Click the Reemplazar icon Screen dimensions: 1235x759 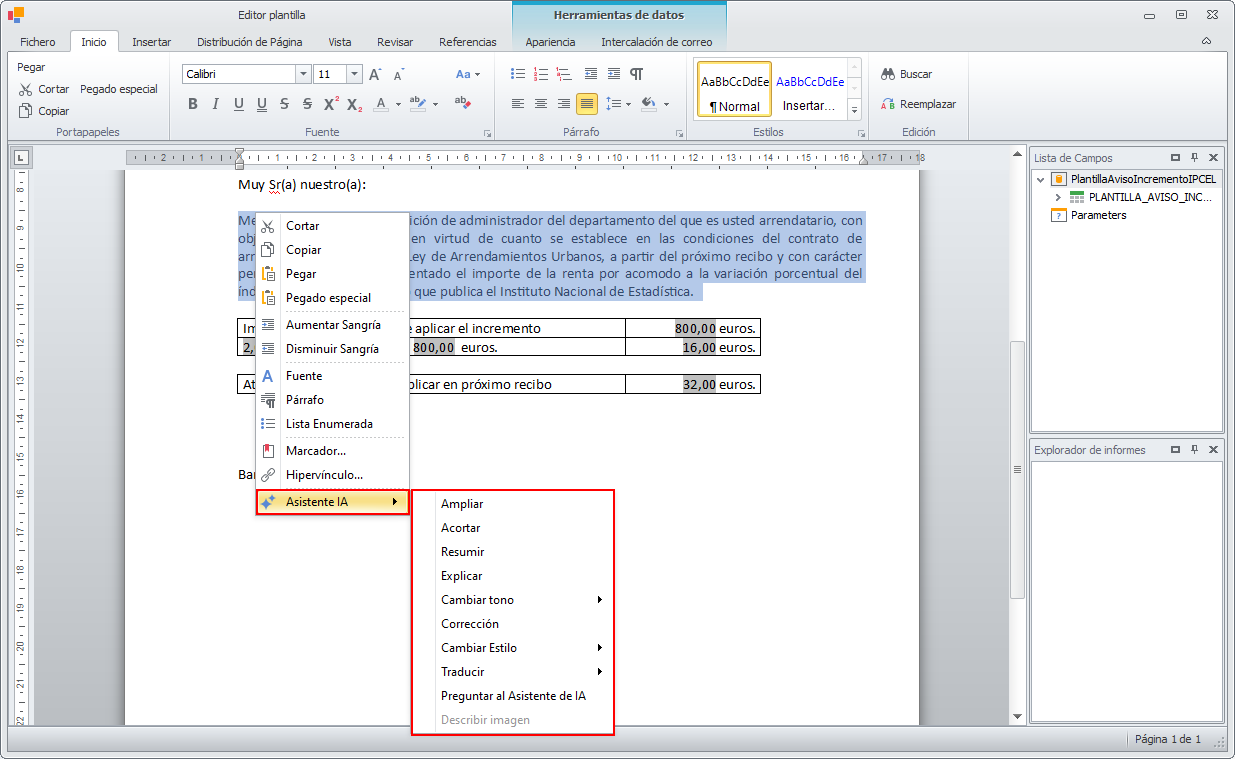[x=888, y=104]
